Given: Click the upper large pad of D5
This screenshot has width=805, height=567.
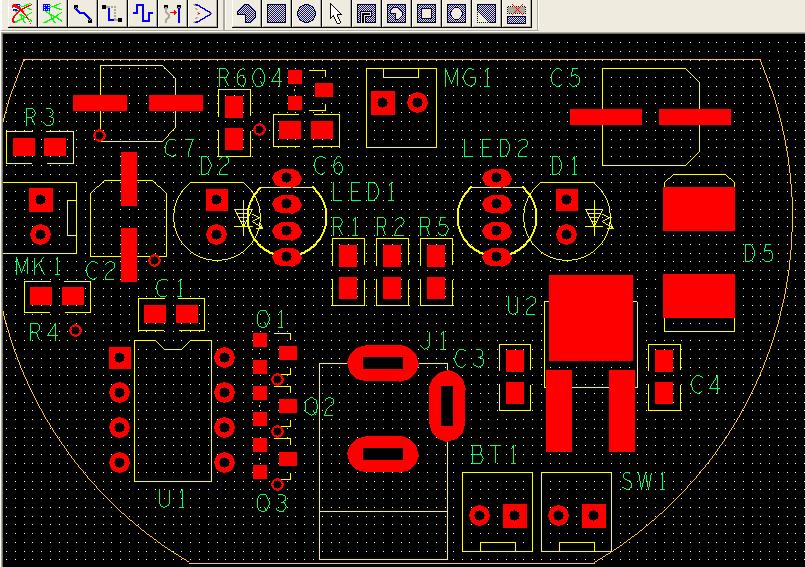Looking at the screenshot, I should (699, 209).
